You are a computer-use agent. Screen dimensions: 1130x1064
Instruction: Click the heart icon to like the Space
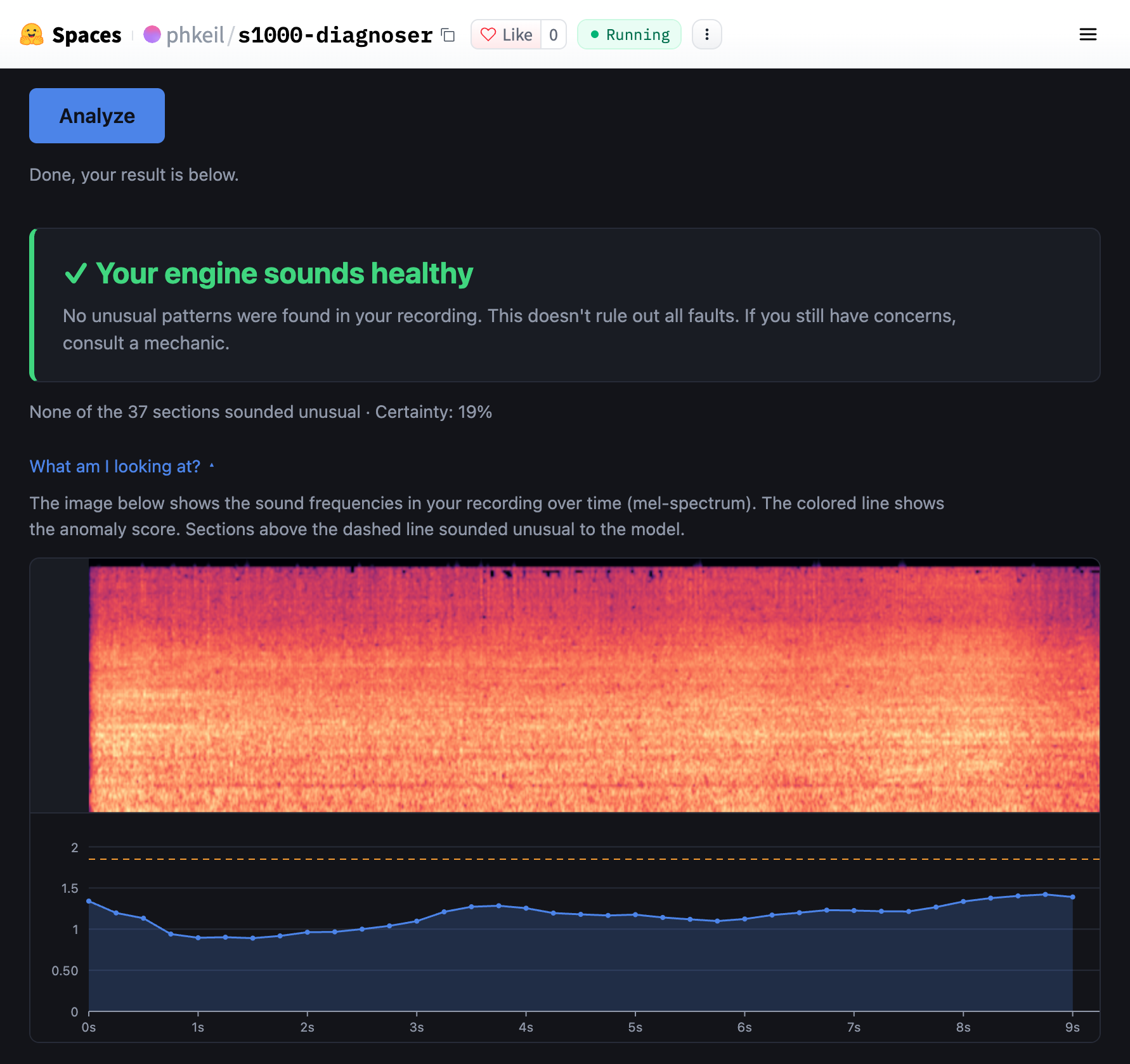pos(488,34)
